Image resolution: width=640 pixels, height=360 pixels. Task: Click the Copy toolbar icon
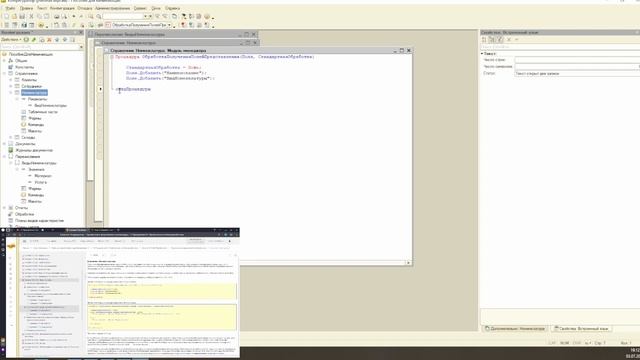(x=39, y=16)
